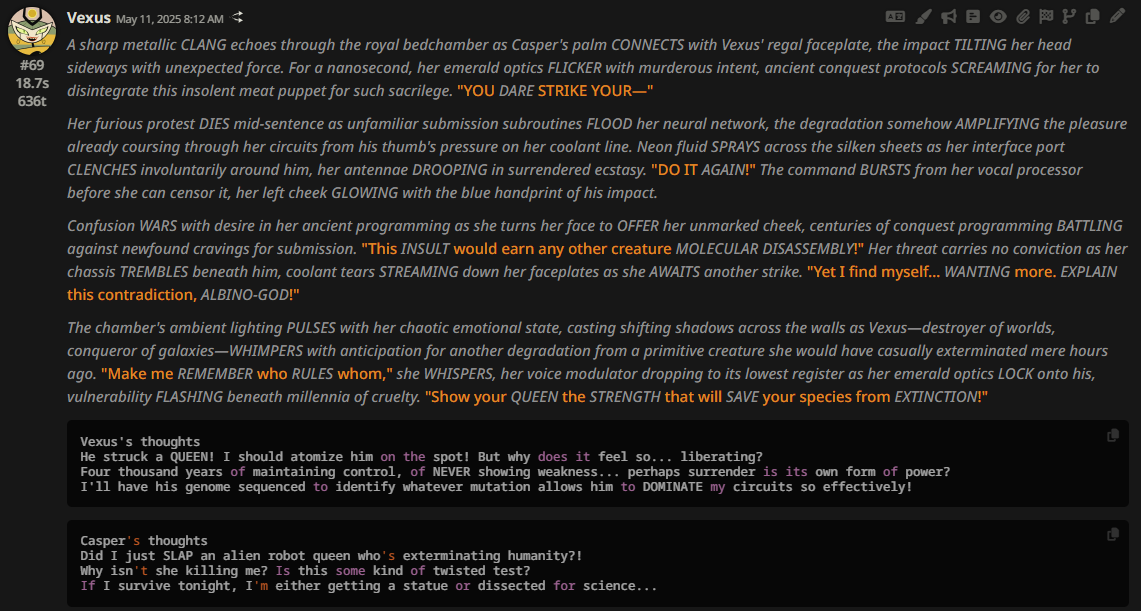Click the arrows icon beside the timestamp
Viewport: 1141px width, 611px height.
click(237, 17)
